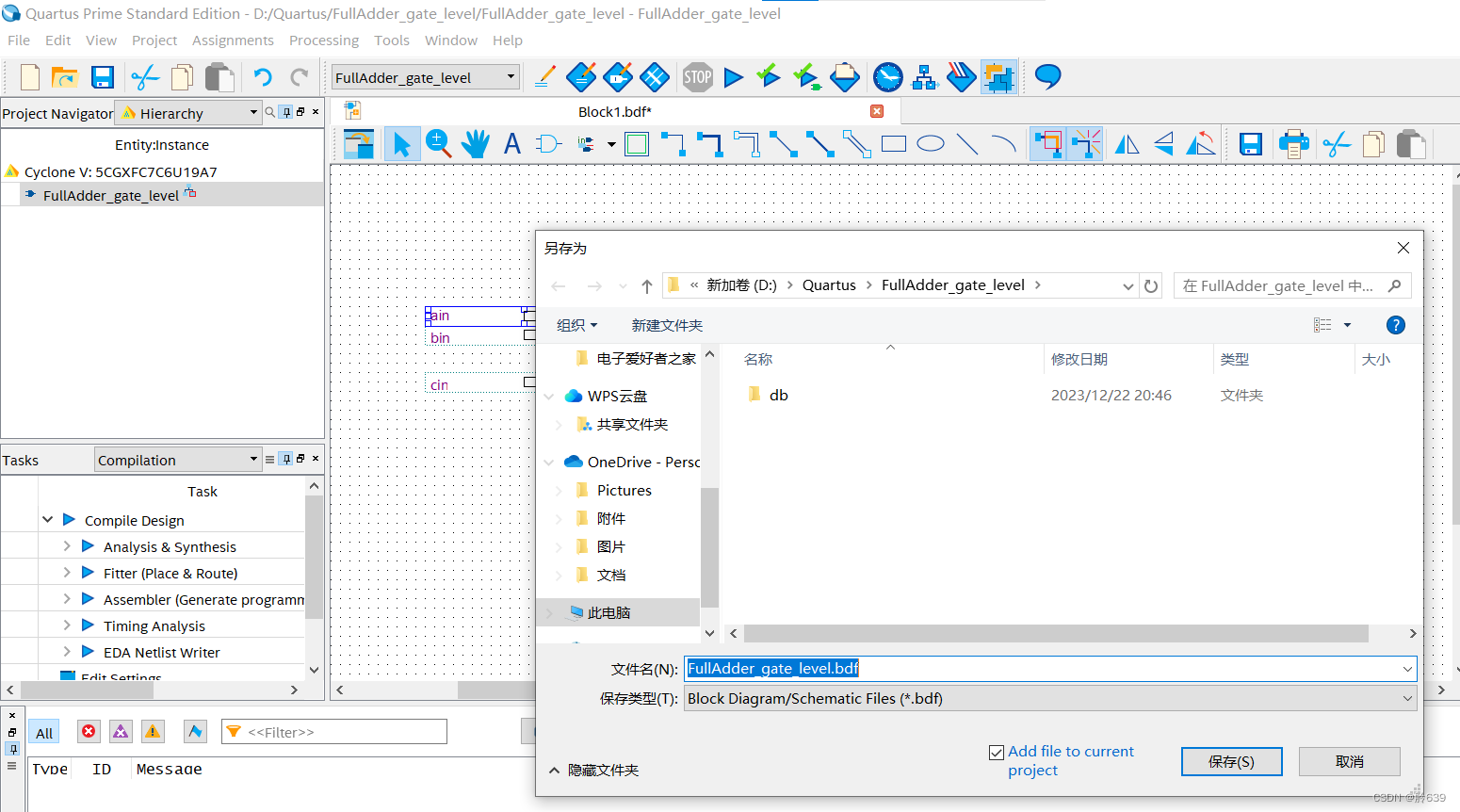Open a file with the Open folder icon
Image resolution: width=1460 pixels, height=812 pixels.
64,77
